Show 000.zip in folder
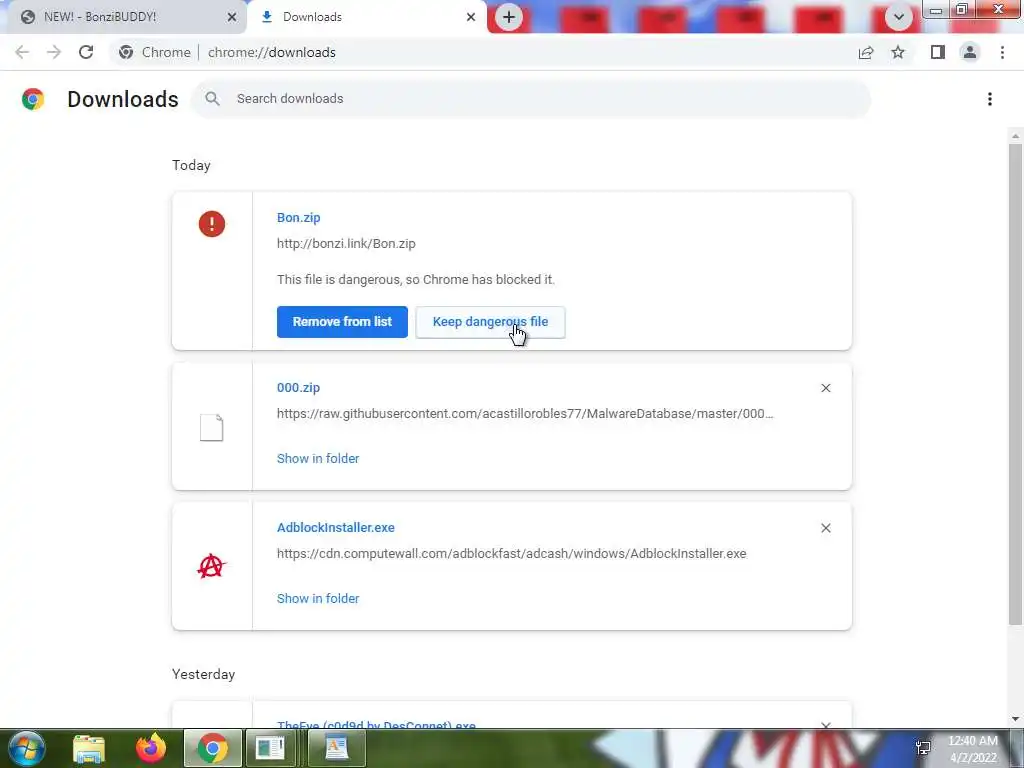 (x=318, y=458)
